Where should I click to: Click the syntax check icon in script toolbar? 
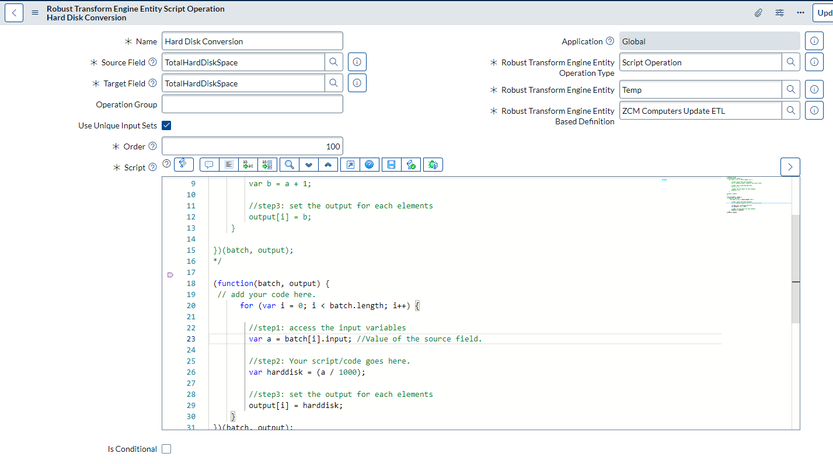(411, 165)
